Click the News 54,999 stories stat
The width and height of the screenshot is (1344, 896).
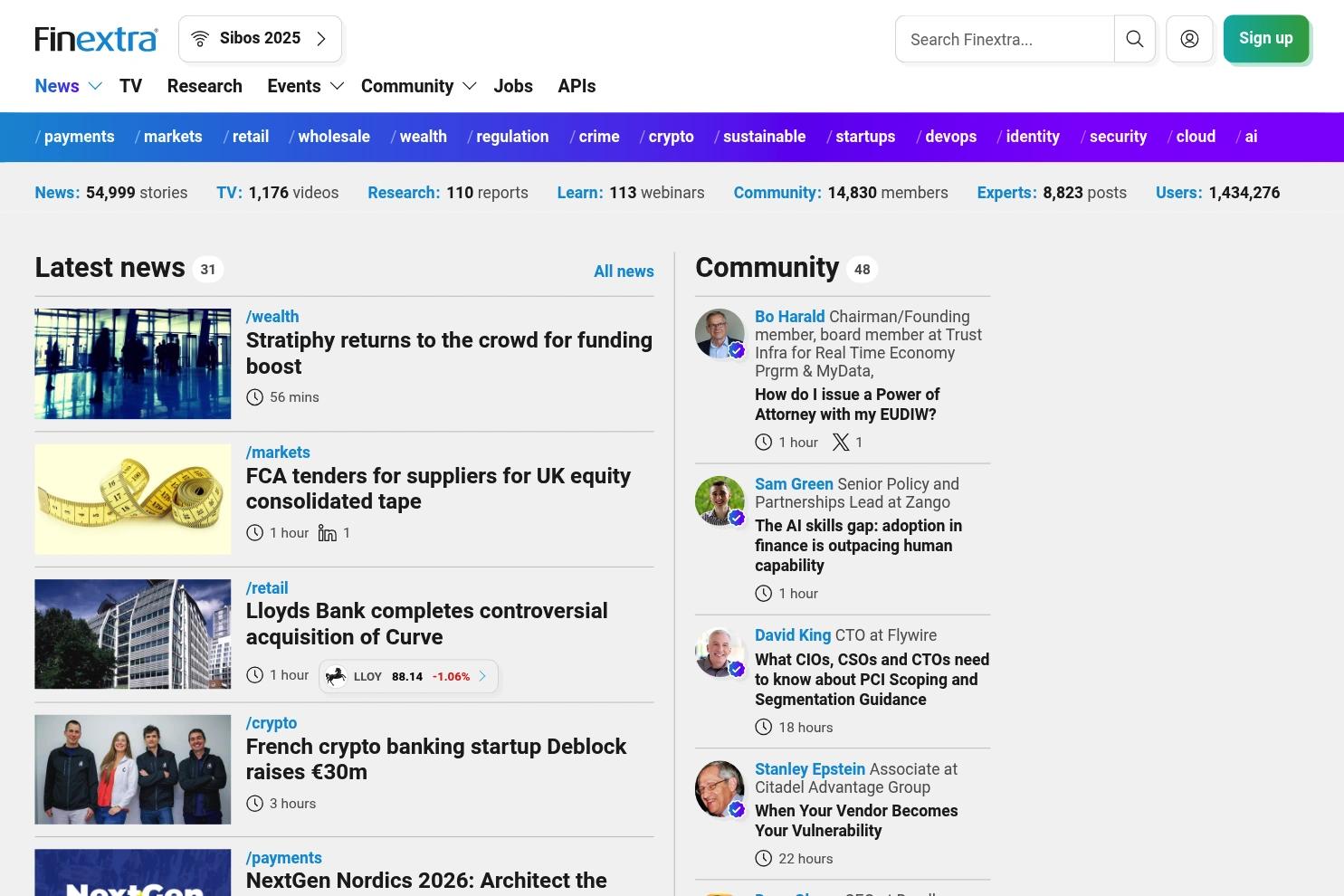click(111, 193)
